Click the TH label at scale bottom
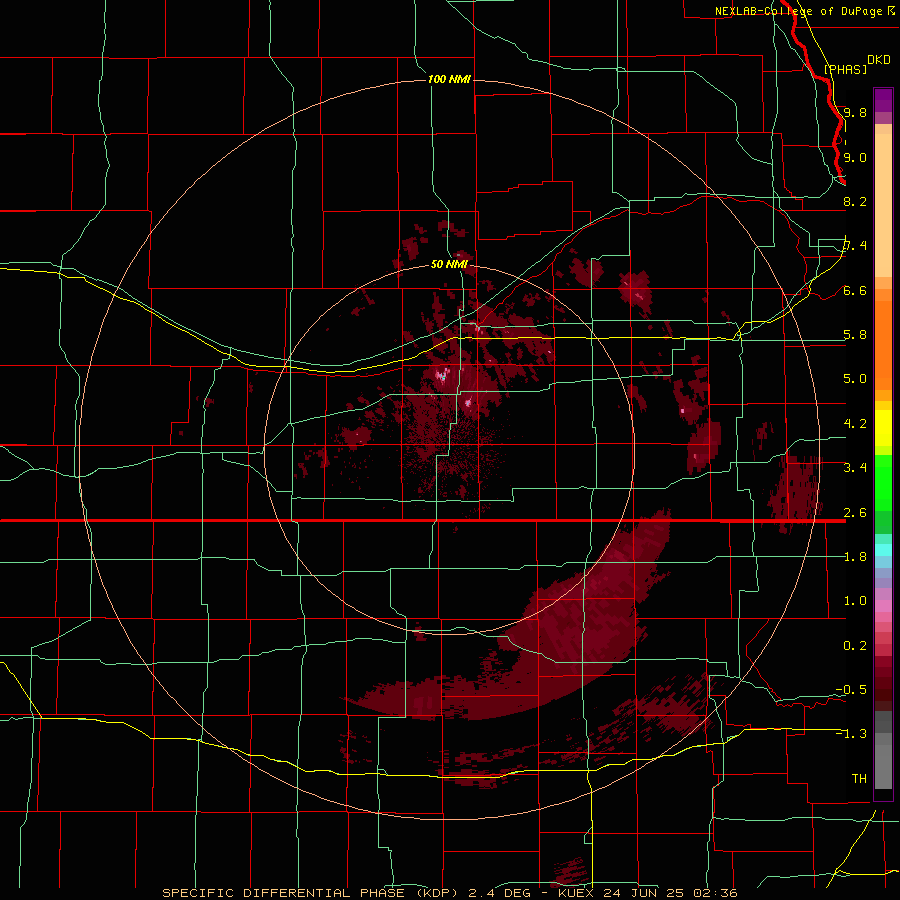Viewport: 900px width, 900px height. point(859,779)
